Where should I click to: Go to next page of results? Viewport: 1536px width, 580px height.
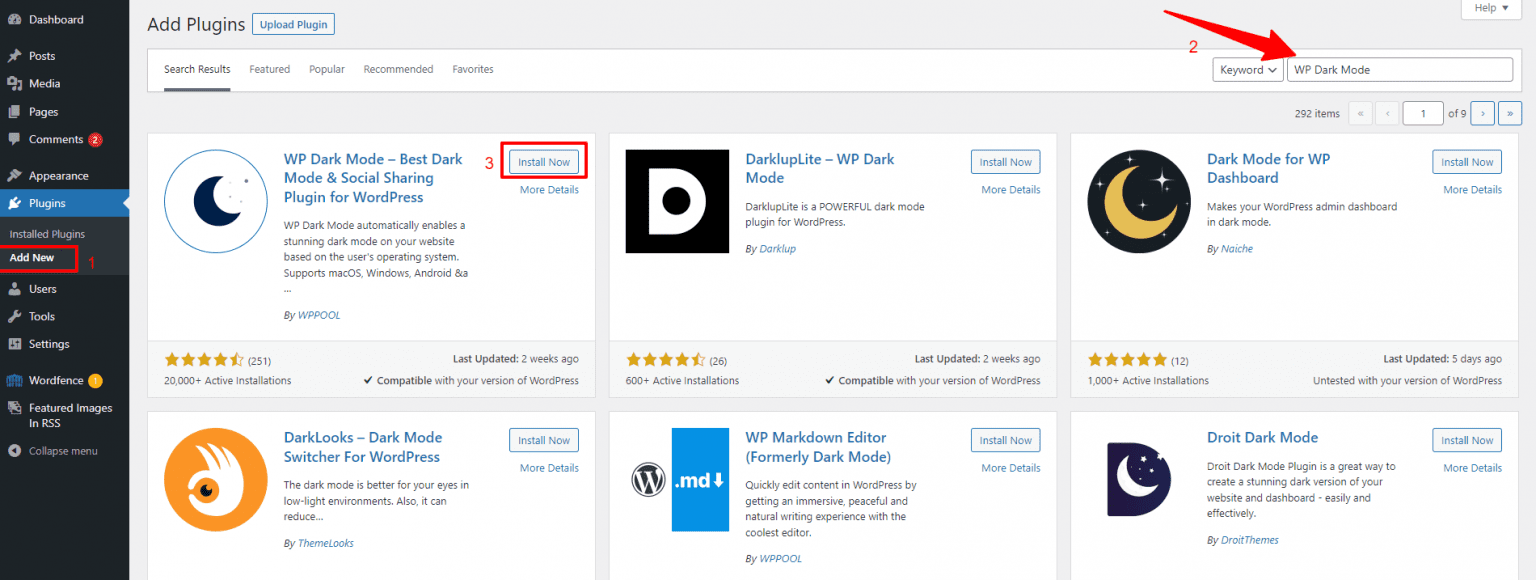(1484, 113)
